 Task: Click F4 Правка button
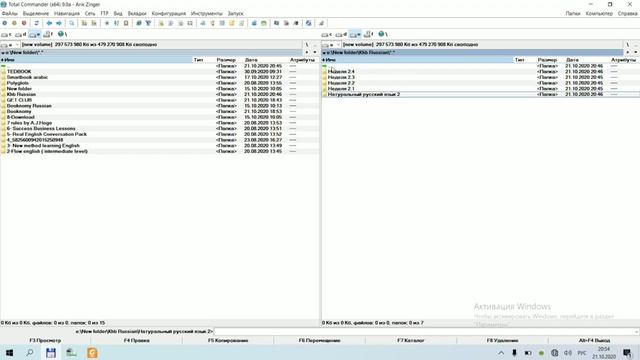tap(137, 340)
